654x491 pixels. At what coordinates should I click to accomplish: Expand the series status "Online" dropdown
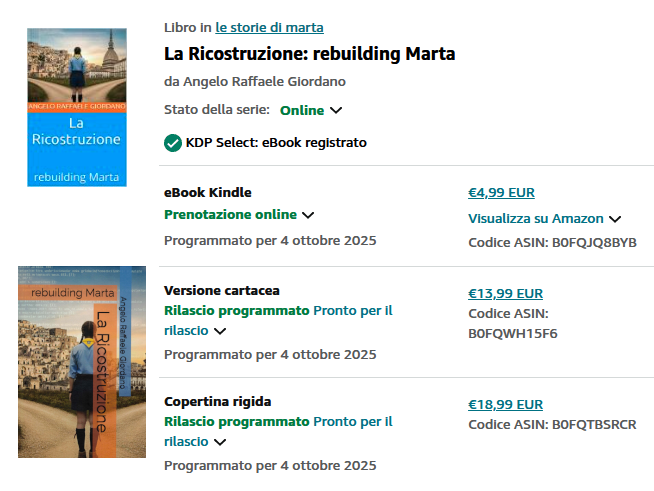(x=336, y=110)
